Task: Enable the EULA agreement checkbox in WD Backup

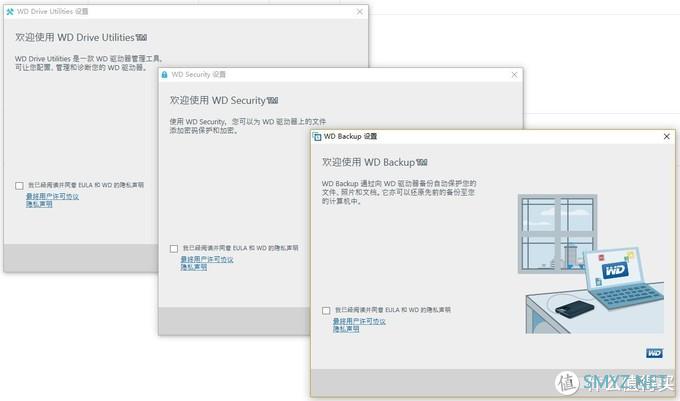Action: tap(327, 311)
